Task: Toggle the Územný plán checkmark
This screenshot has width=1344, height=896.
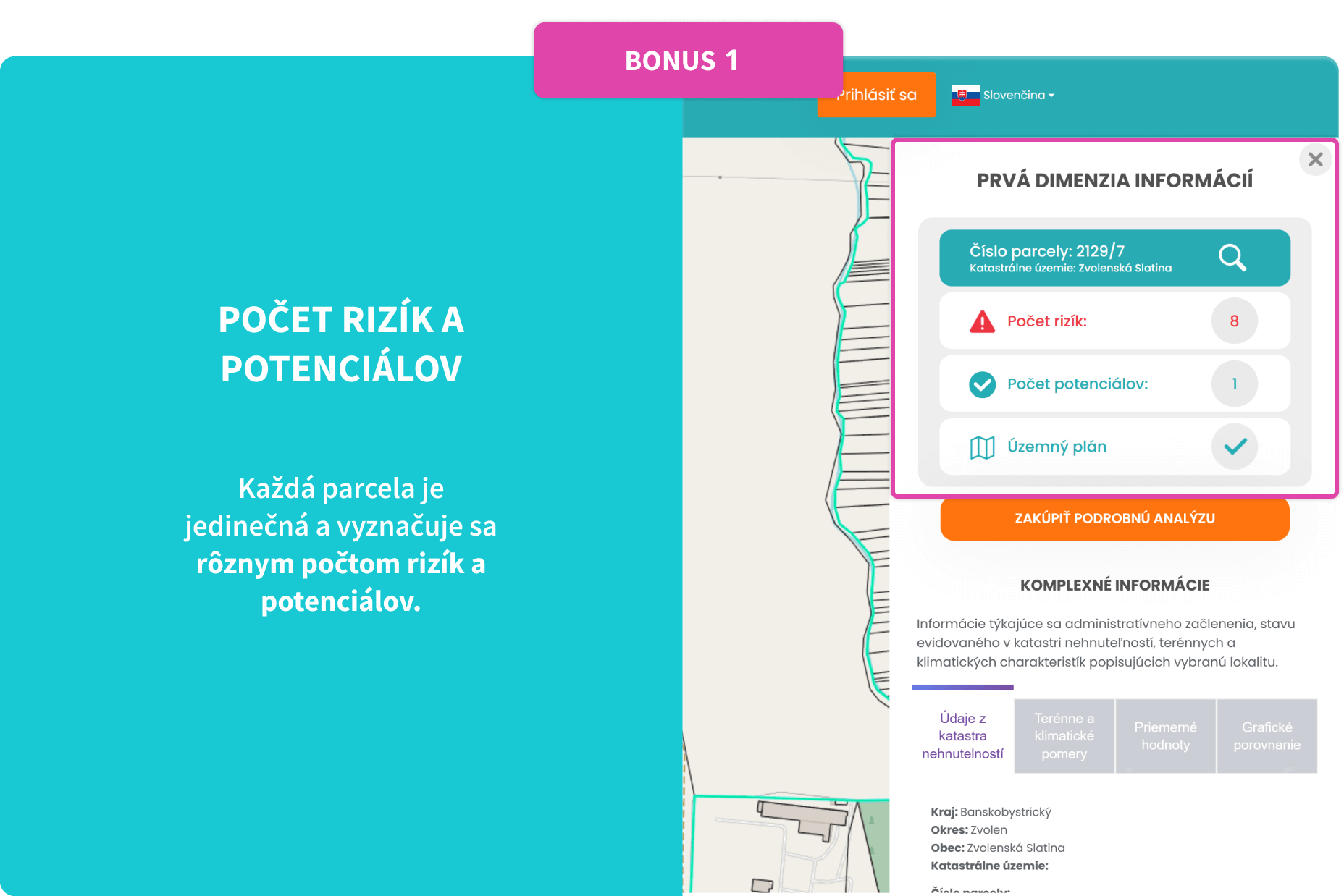Action: point(1234,447)
